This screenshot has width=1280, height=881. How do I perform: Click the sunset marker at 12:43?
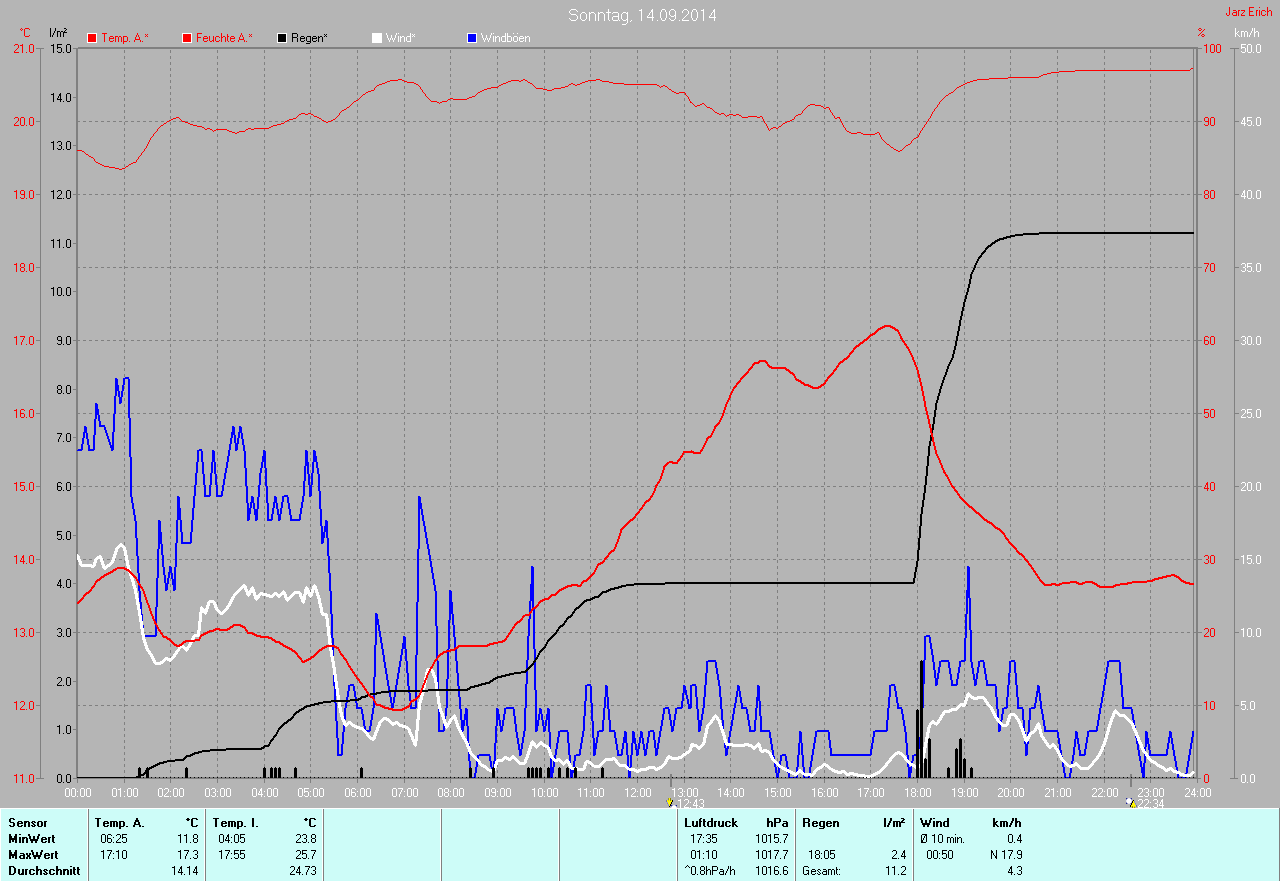pyautogui.click(x=669, y=802)
